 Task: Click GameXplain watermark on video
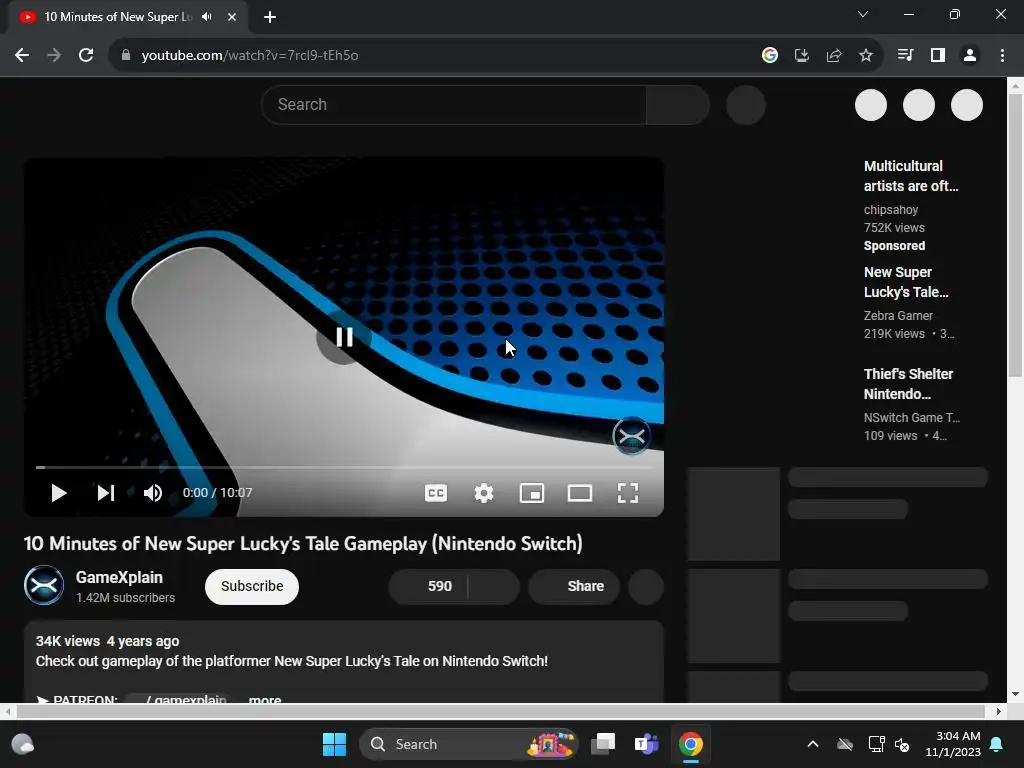coord(631,436)
